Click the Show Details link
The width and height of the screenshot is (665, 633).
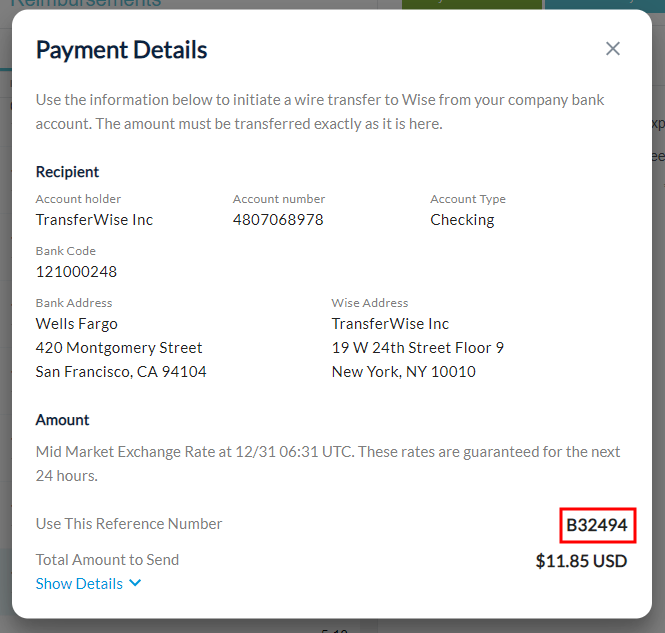(78, 584)
